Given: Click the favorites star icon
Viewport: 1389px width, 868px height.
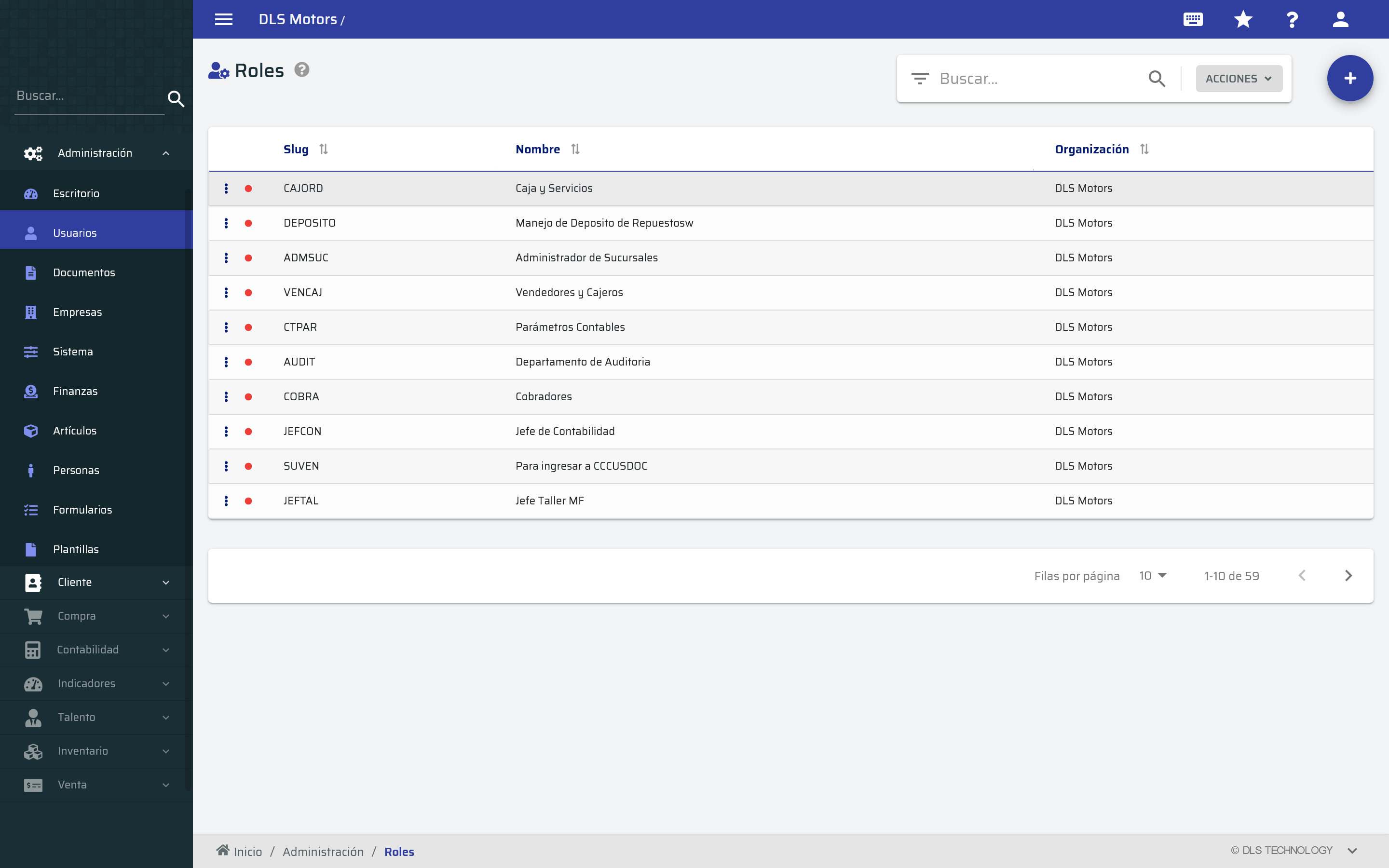Looking at the screenshot, I should click(1243, 19).
